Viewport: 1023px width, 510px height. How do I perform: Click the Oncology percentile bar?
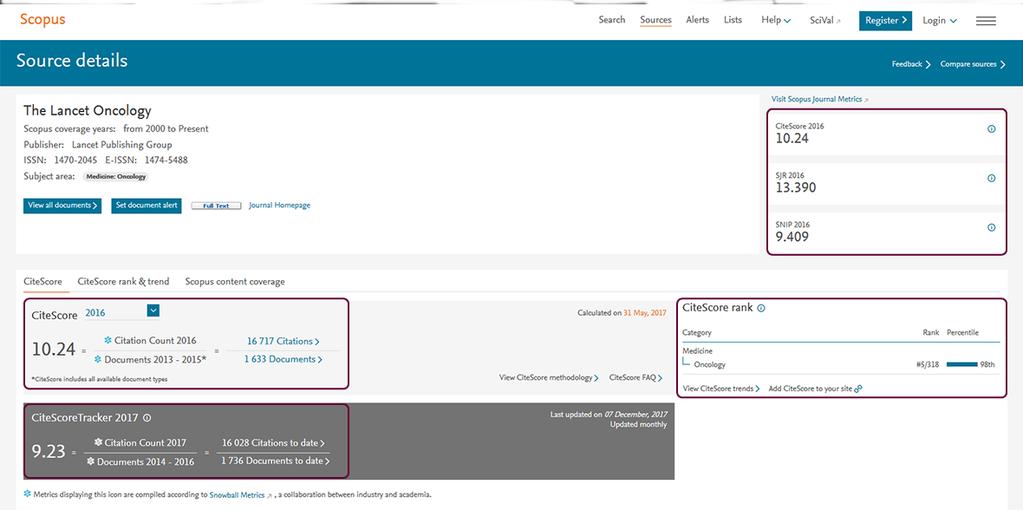point(962,365)
